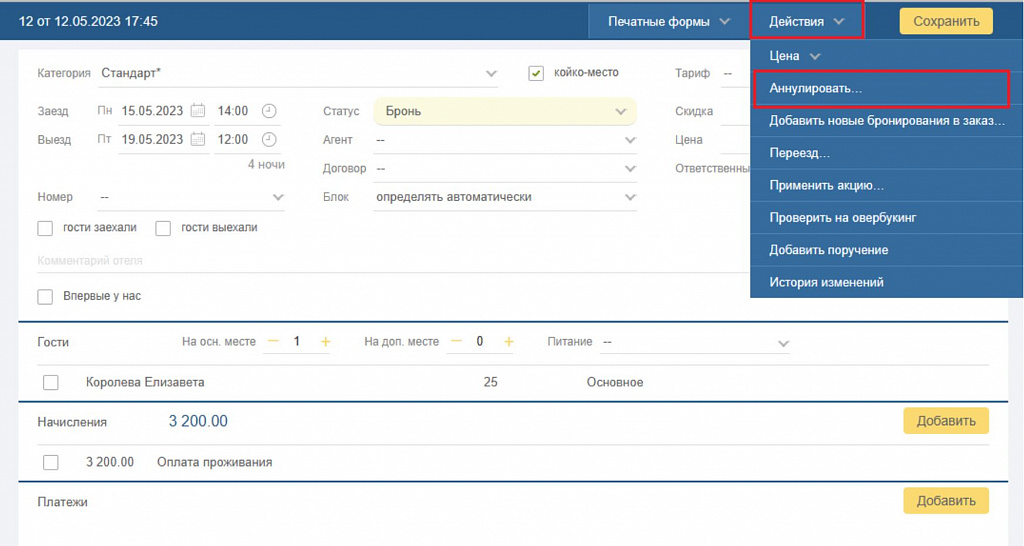Viewport: 1024px width, 546px height.
Task: Open the Питание dropdown
Action: 696,342
